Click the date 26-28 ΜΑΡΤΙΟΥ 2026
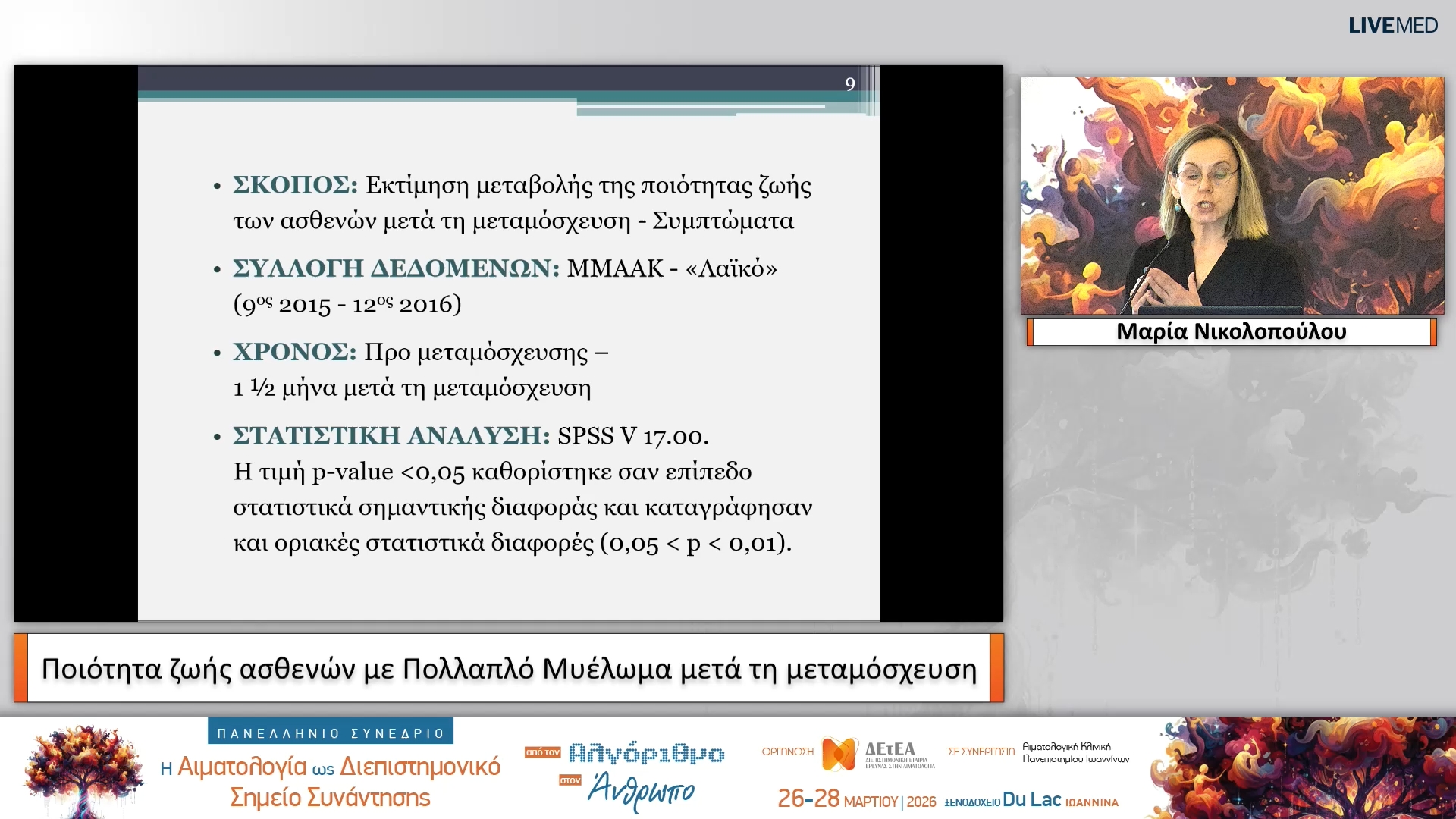The image size is (1456, 819). (x=856, y=799)
